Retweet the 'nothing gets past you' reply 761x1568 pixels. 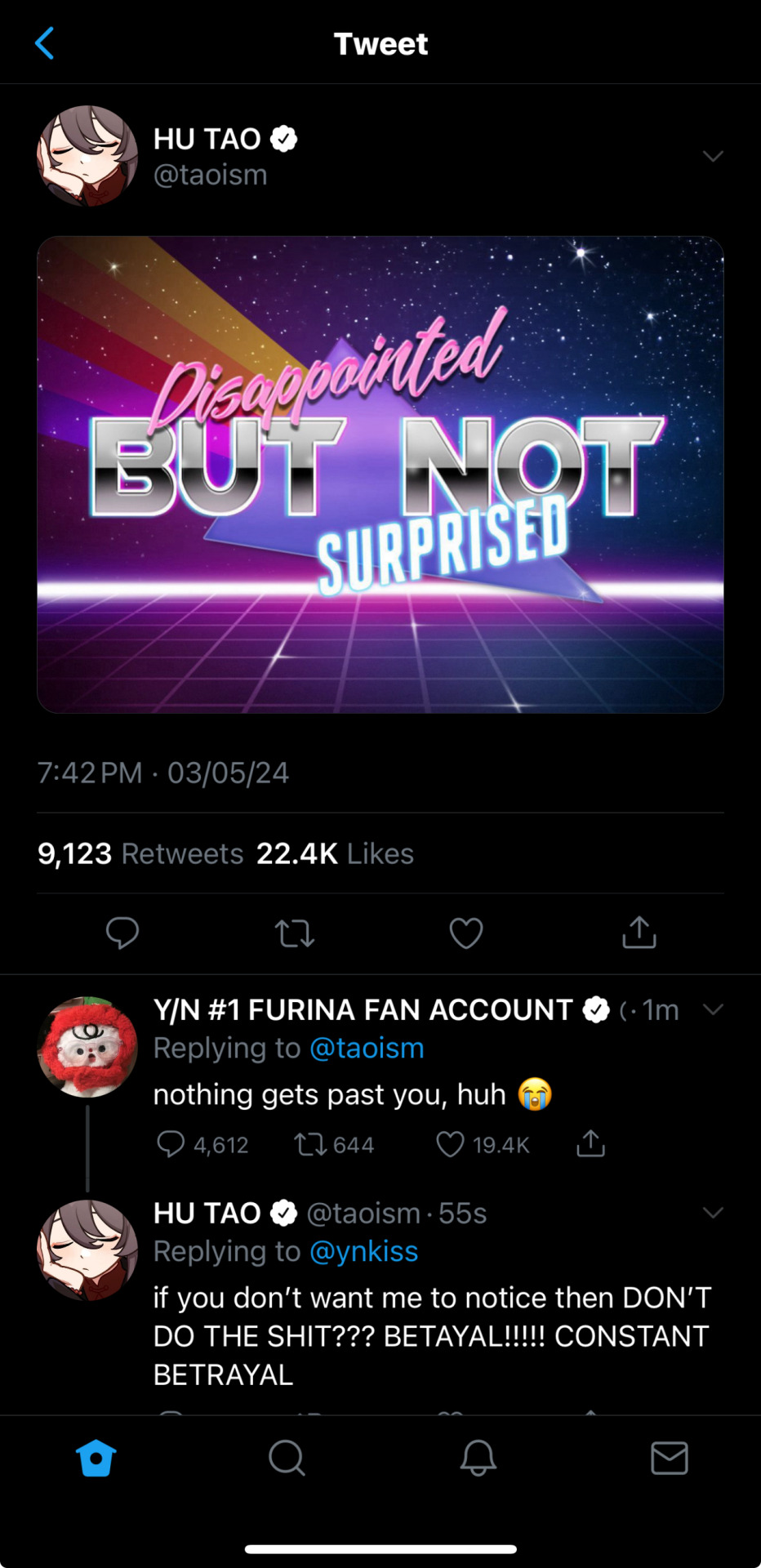click(310, 1144)
